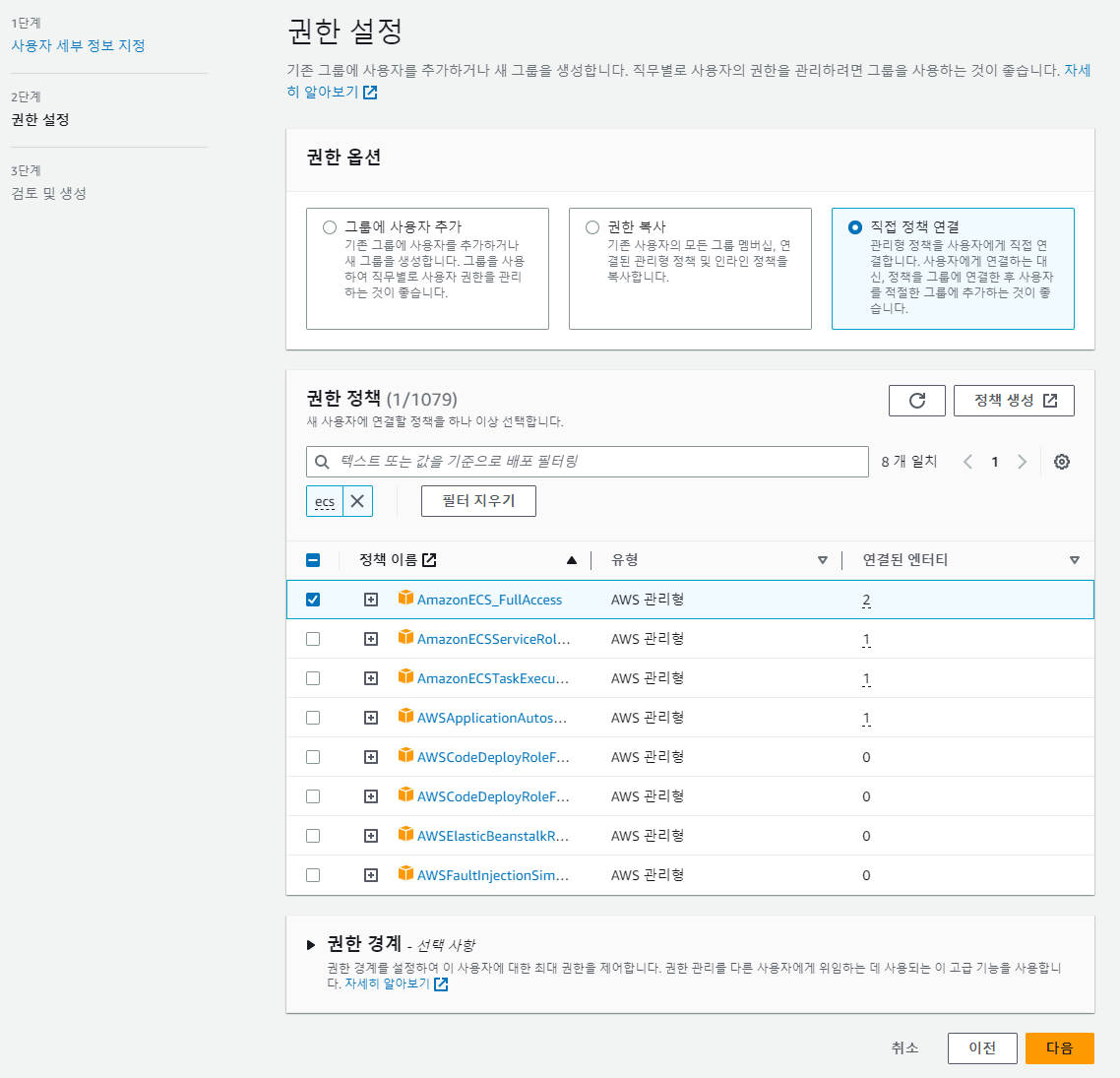This screenshot has height=1078, width=1120.
Task: Click the refresh policies icon button
Action: coord(916,401)
